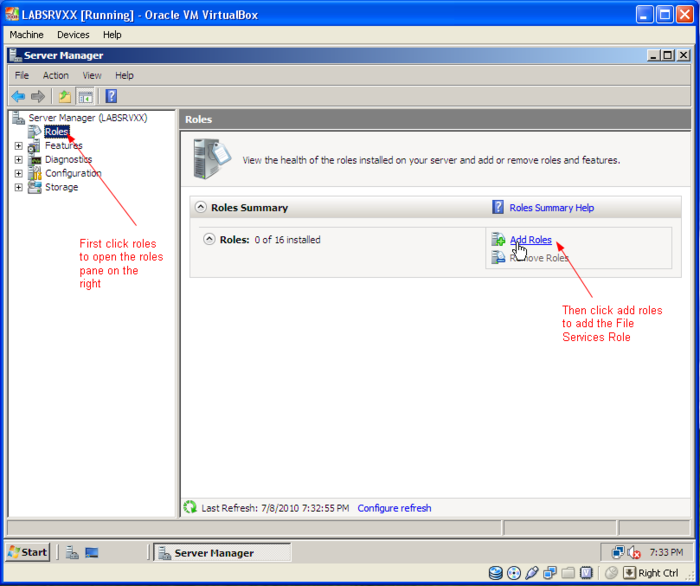Click the Forward arrow toolbar icon

coord(38,96)
